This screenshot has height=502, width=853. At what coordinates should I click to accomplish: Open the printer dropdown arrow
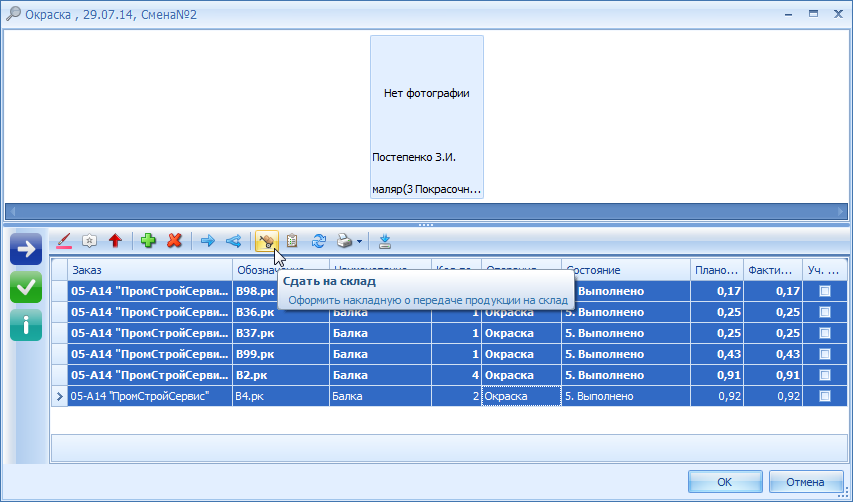click(x=360, y=242)
